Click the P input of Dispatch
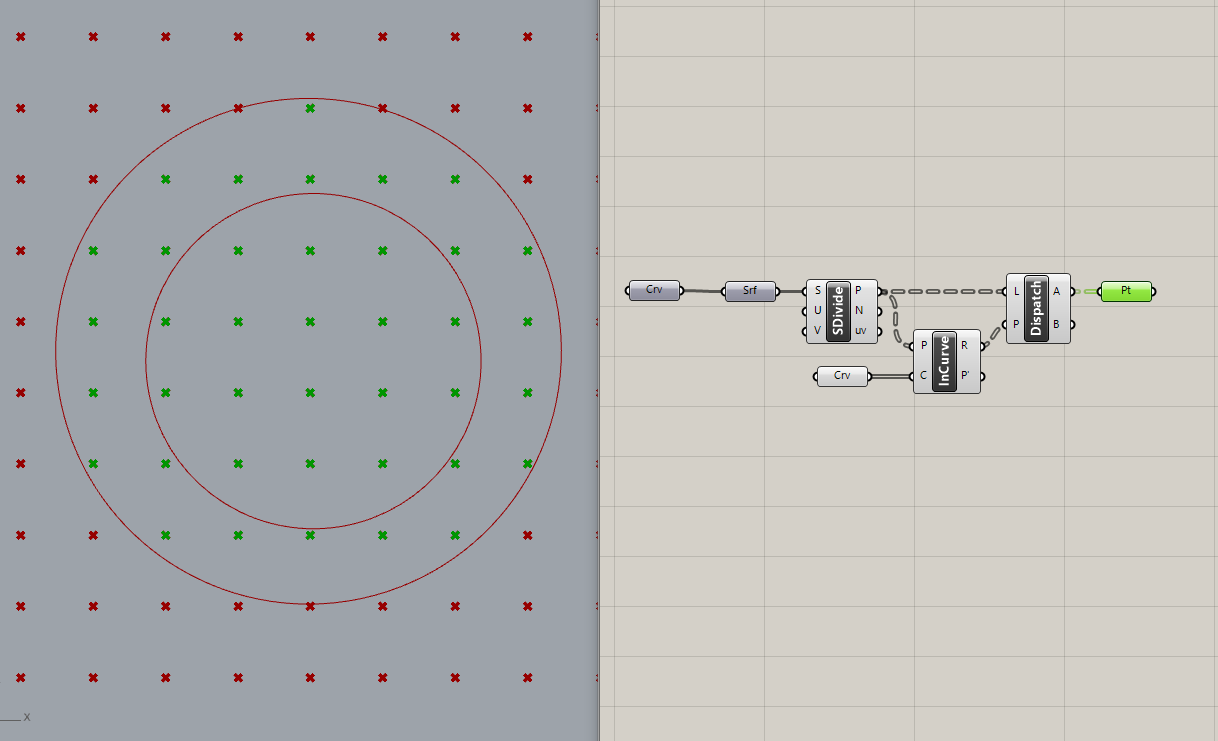 tap(1017, 324)
